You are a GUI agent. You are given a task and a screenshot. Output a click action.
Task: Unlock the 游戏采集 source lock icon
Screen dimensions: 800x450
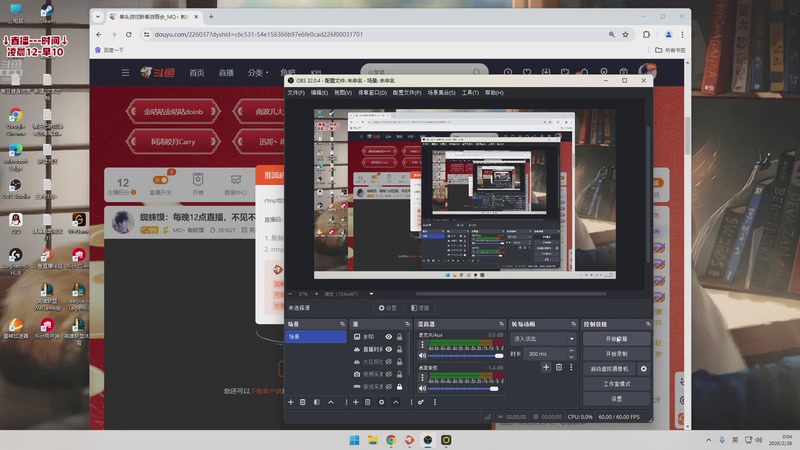(399, 387)
